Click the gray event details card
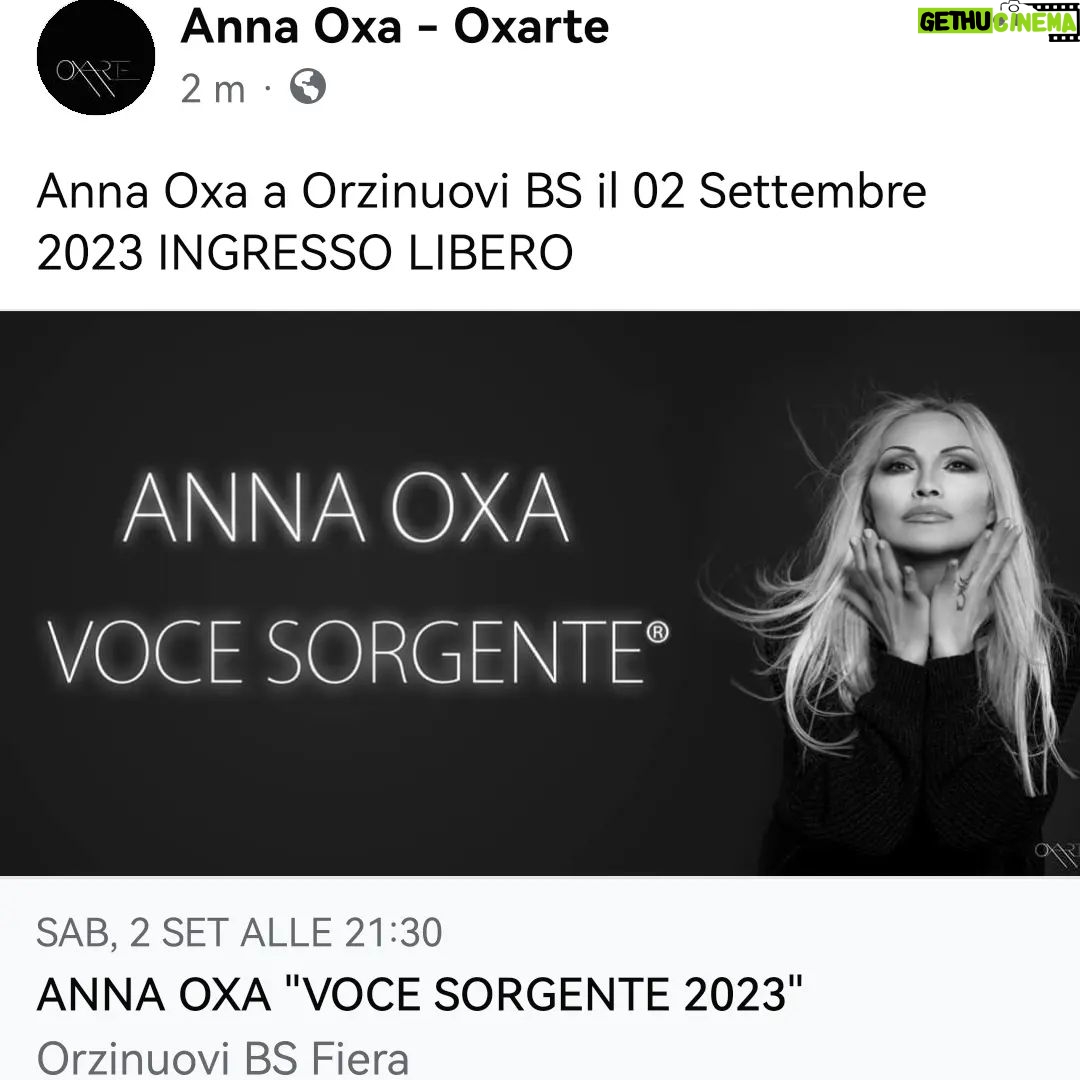Screen dimensions: 1080x1080 (x=540, y=979)
